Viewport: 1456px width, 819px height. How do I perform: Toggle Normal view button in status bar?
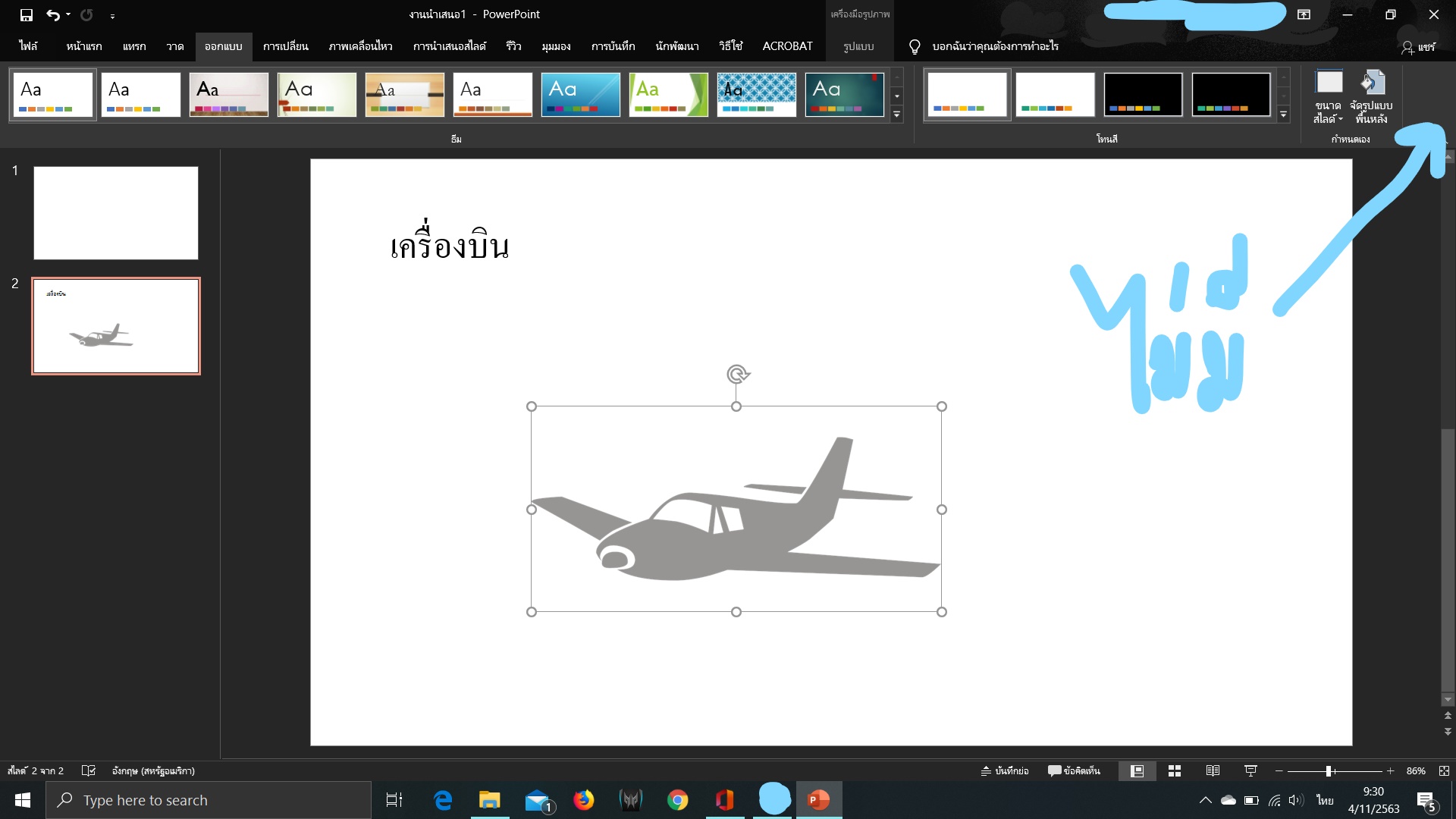pos(1137,770)
